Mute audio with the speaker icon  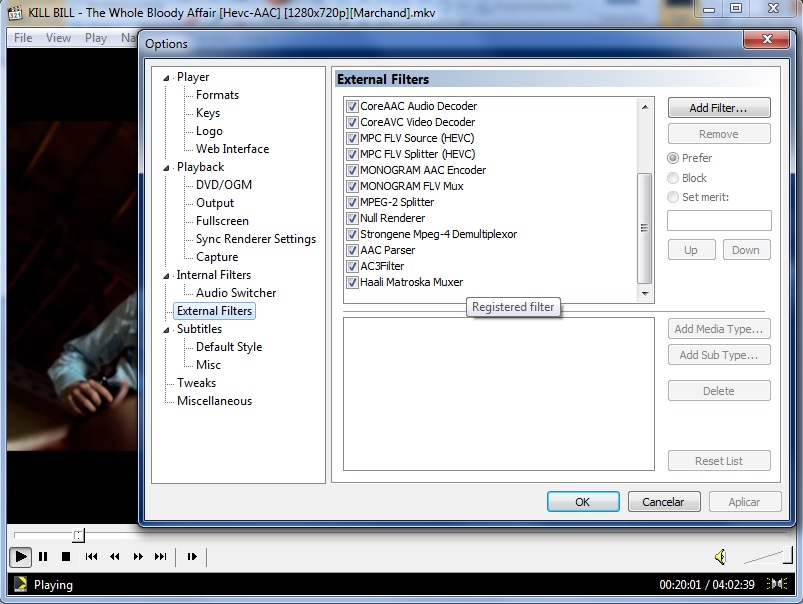[721, 556]
